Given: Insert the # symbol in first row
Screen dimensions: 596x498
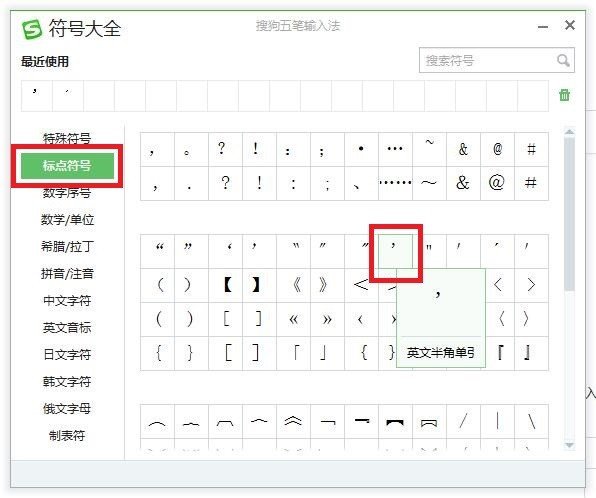Looking at the screenshot, I should coord(531,149).
